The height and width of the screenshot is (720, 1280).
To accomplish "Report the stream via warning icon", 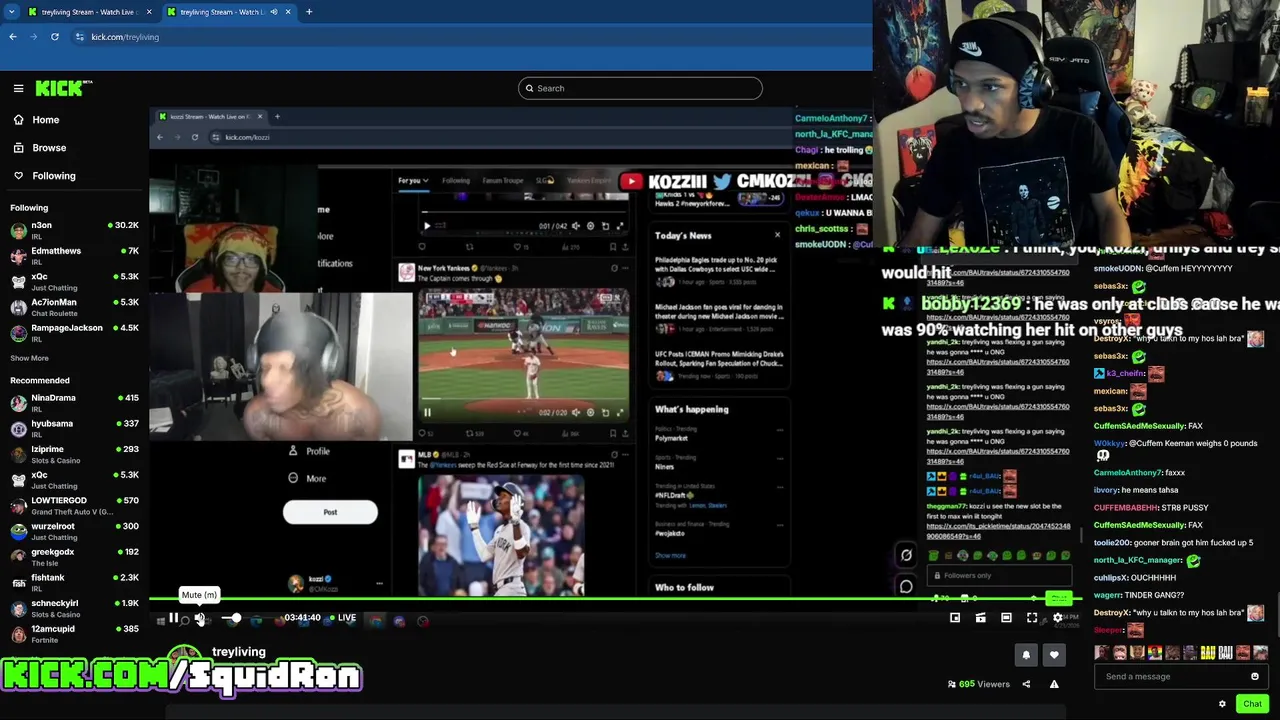I will 1054,684.
